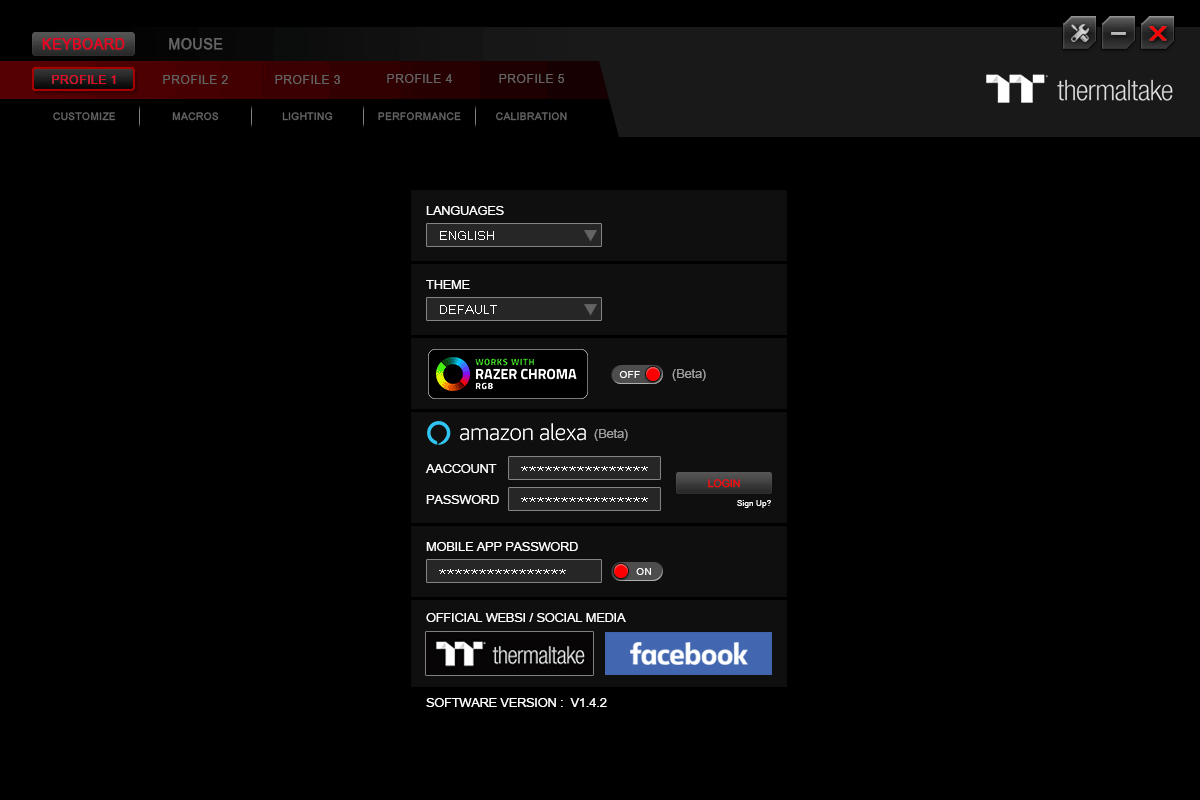Screen dimensions: 1200x800
Task: Switch to the Mouse tab
Action: coord(195,44)
